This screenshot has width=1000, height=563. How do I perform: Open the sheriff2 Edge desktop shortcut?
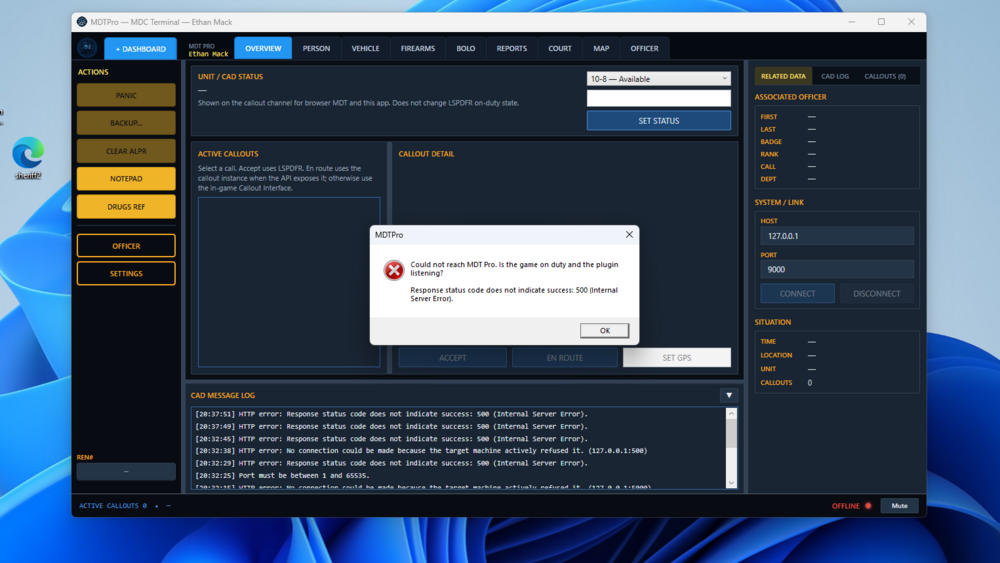tap(28, 158)
